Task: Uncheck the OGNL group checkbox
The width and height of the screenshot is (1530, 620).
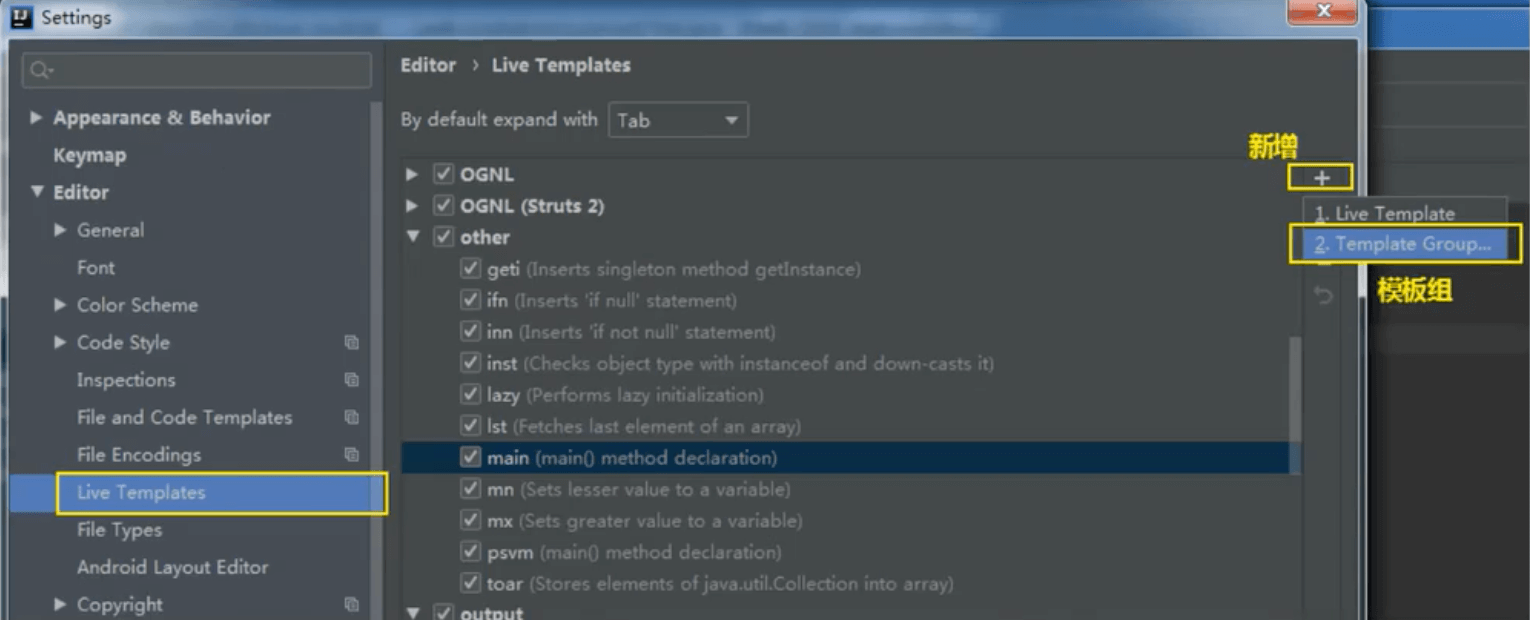Action: (443, 174)
